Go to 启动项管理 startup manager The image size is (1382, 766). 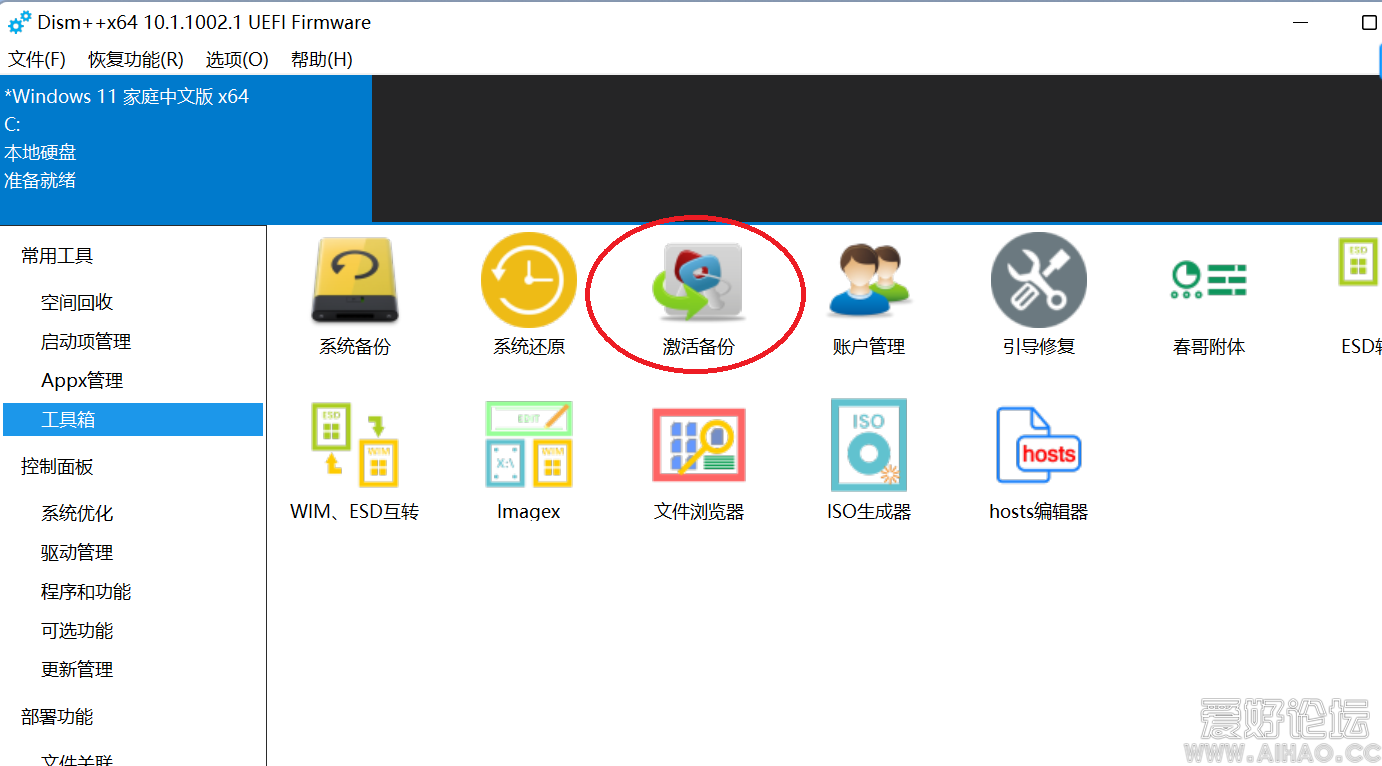click(86, 342)
